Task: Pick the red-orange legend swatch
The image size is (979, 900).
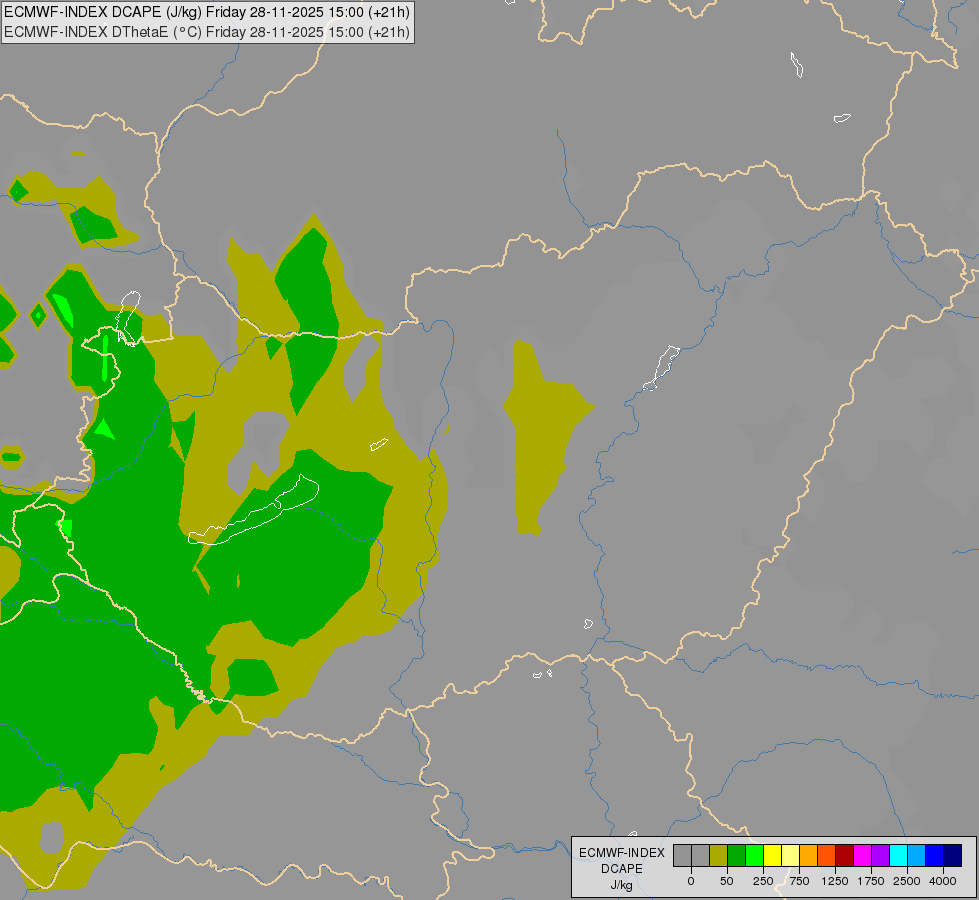Action: (827, 856)
